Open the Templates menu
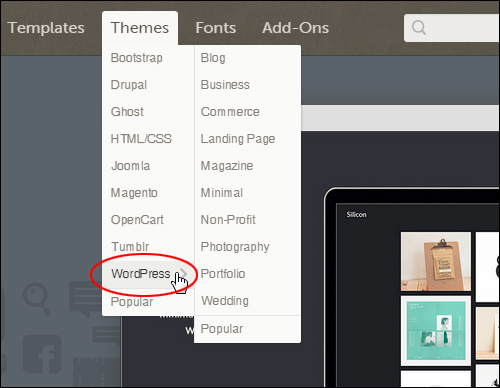Viewport: 500px width, 388px height. (46, 28)
